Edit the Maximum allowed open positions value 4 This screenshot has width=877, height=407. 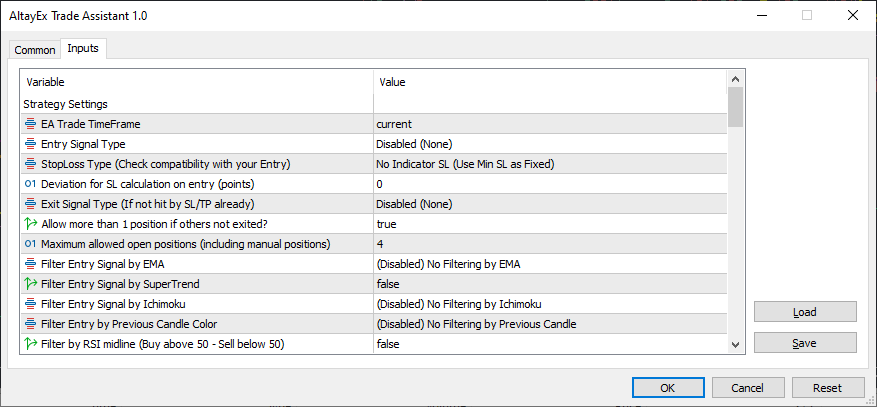[550, 244]
